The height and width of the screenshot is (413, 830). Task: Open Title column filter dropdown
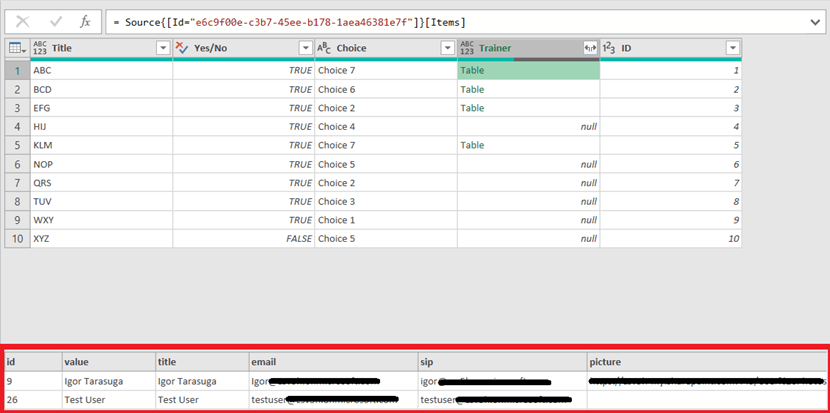[163, 48]
